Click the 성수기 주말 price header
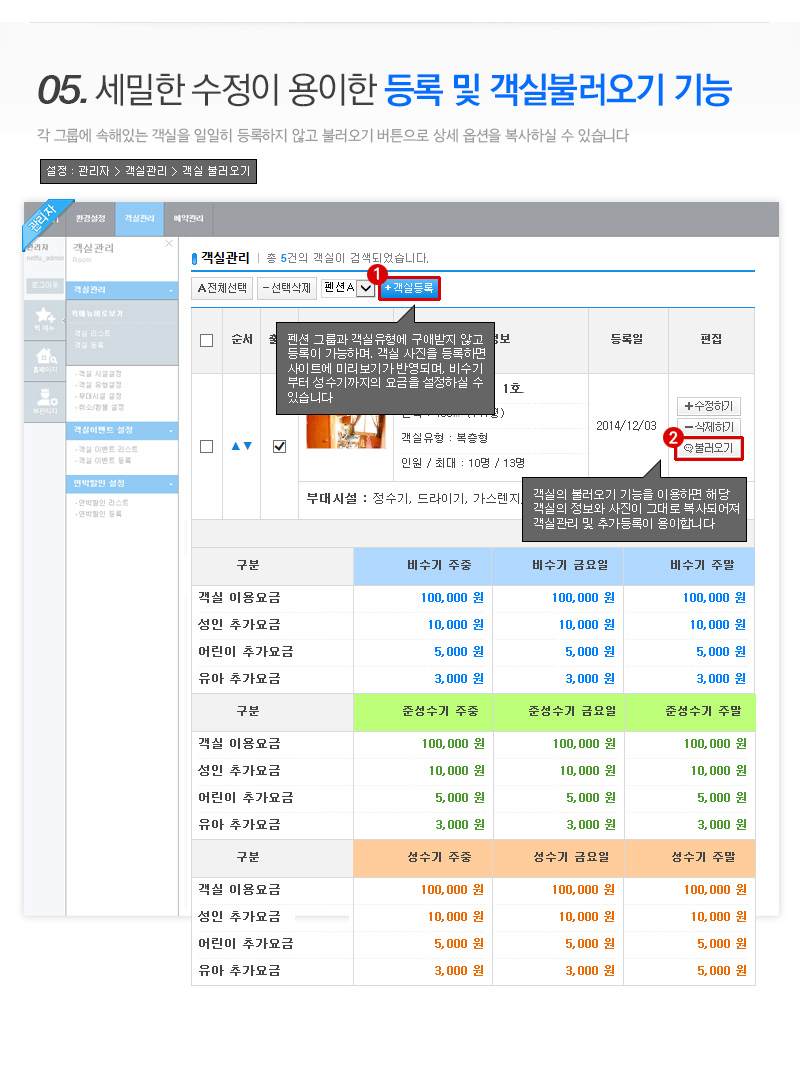This screenshot has width=800, height=1069. coord(689,858)
